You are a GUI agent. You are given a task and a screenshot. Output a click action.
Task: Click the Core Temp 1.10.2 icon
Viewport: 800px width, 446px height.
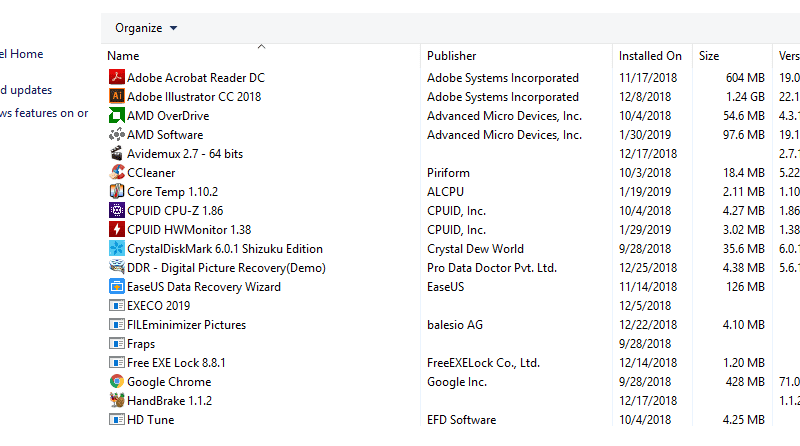point(116,191)
